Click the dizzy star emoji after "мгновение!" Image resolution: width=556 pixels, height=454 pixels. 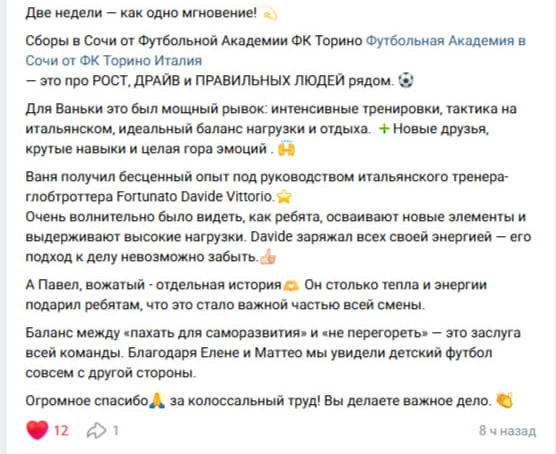(269, 13)
